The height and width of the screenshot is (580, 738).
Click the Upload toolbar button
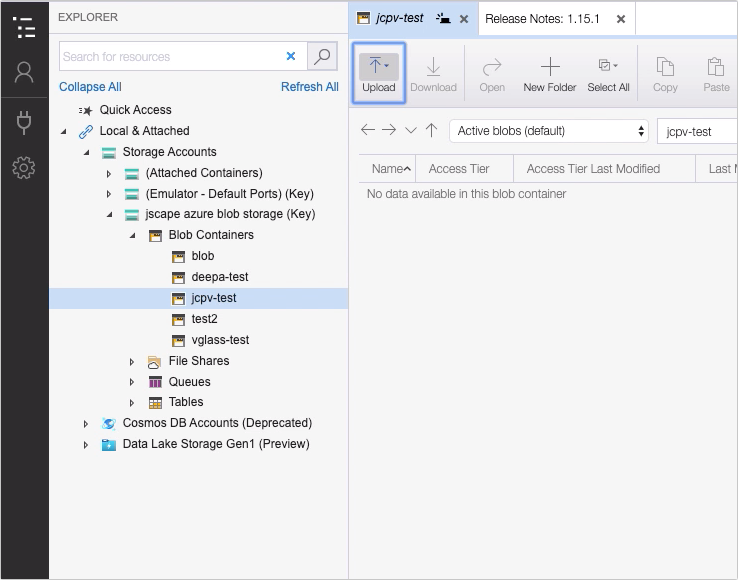378,74
